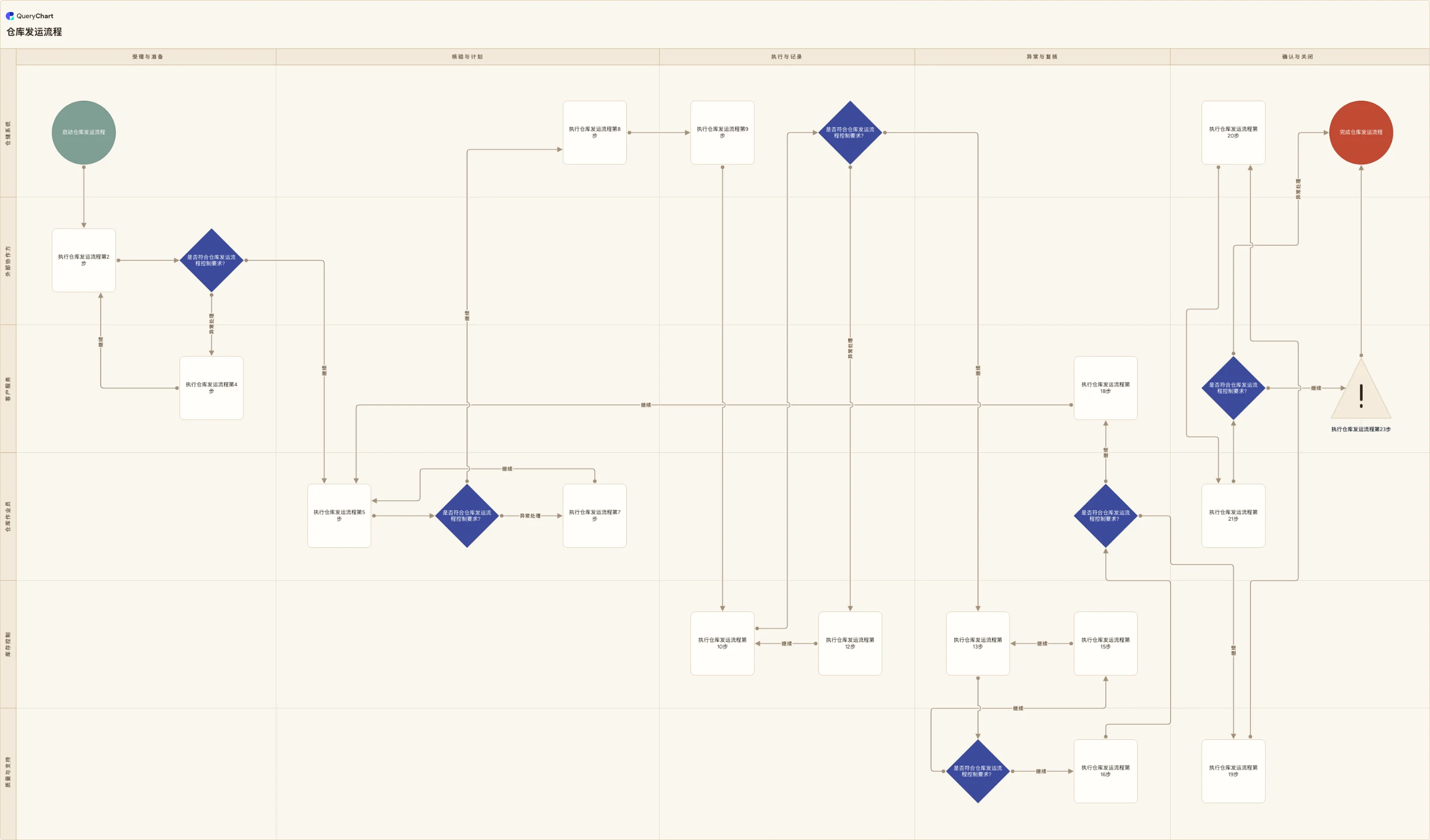Click the 仓储系统 lane label
1430x840 pixels.
click(x=8, y=133)
